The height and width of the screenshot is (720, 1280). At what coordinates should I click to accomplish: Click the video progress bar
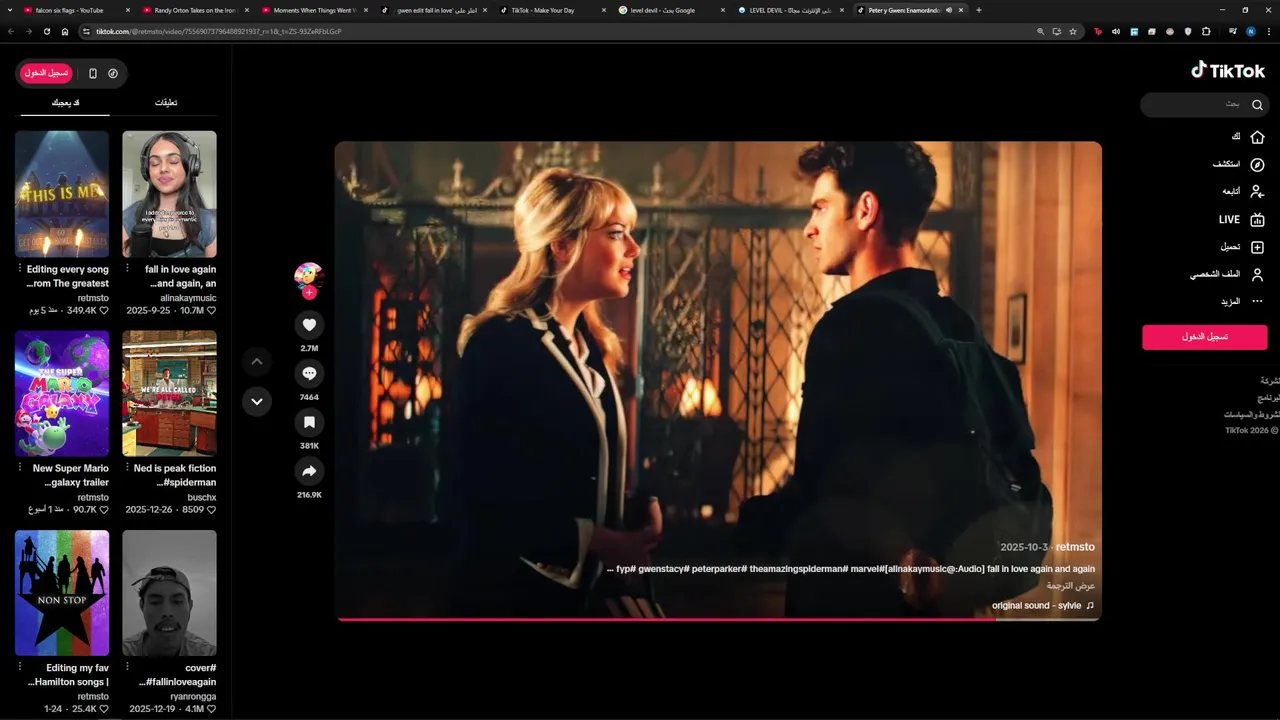tap(718, 620)
